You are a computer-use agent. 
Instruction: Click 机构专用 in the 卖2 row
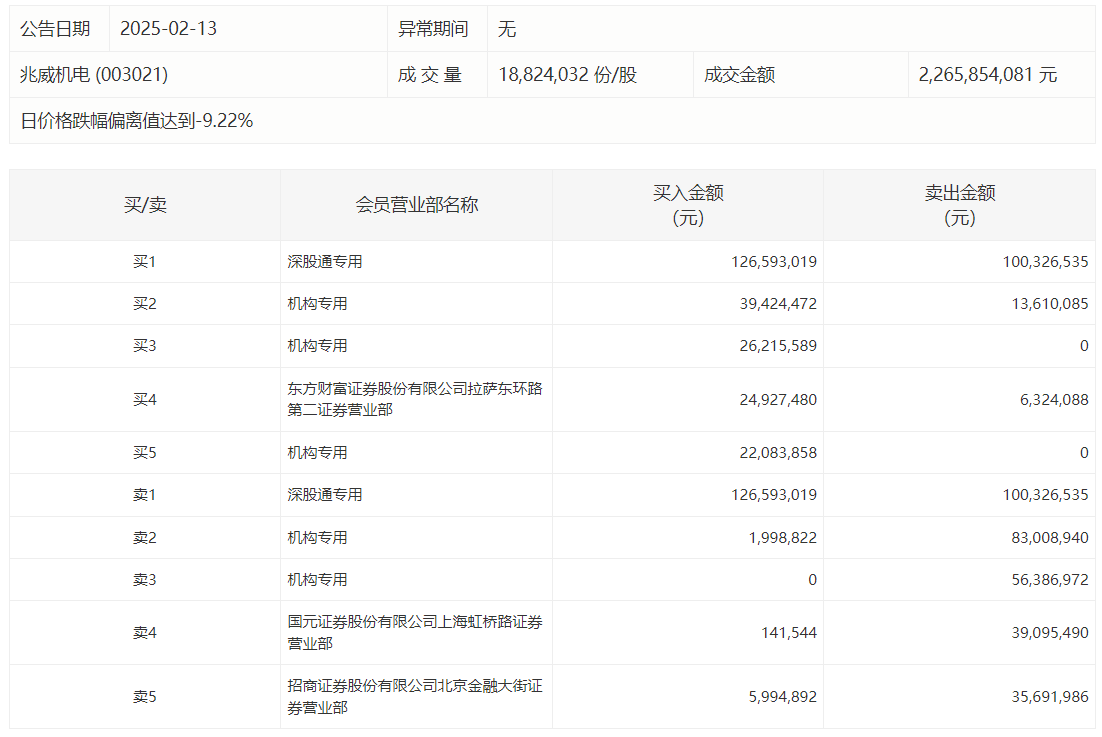click(x=317, y=538)
